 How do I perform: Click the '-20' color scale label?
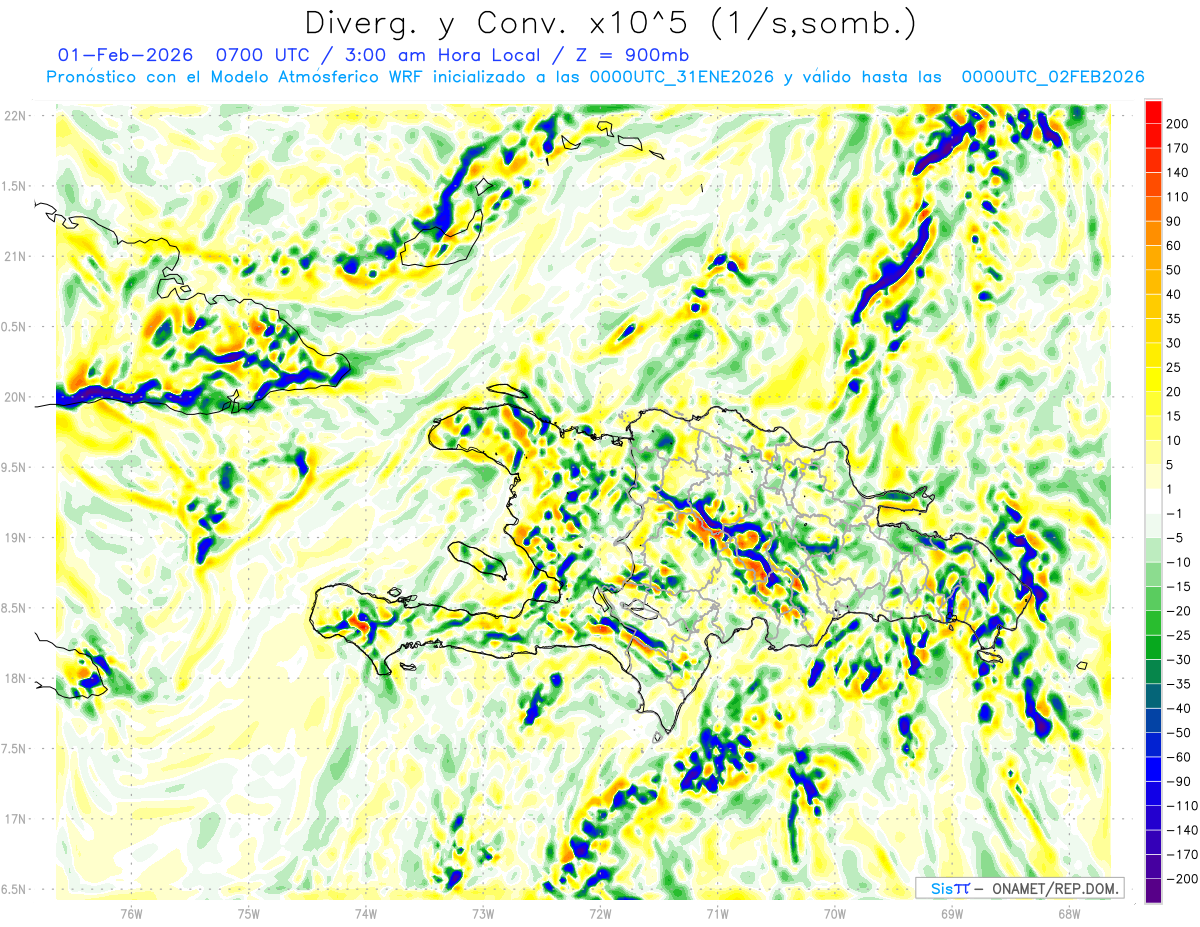tap(1179, 611)
